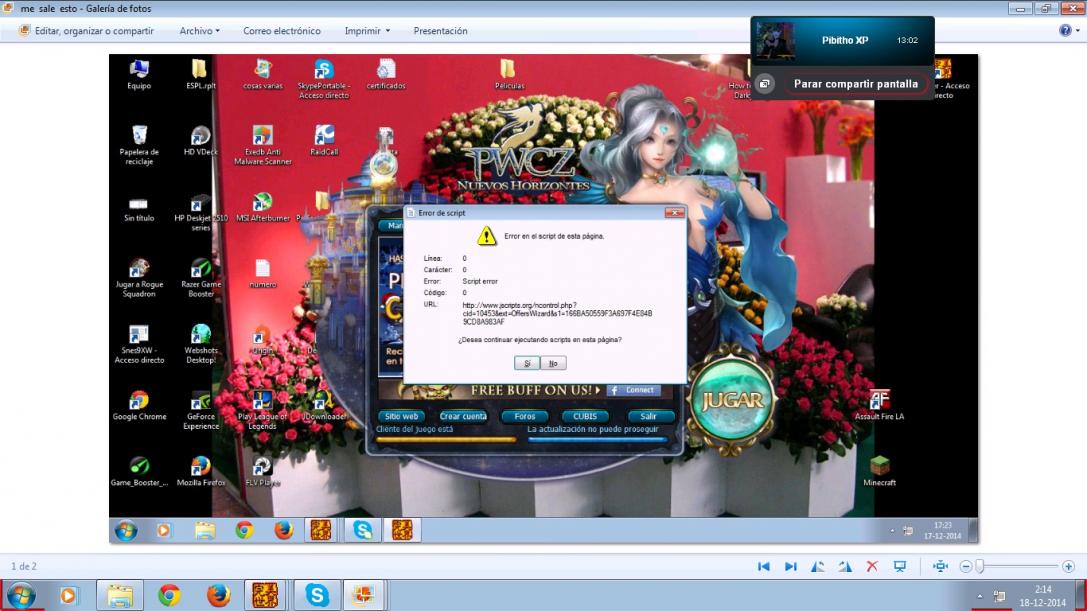Image resolution: width=1087 pixels, height=611 pixels.
Task: Rotate the photo clockwise
Action: pyautogui.click(x=845, y=567)
